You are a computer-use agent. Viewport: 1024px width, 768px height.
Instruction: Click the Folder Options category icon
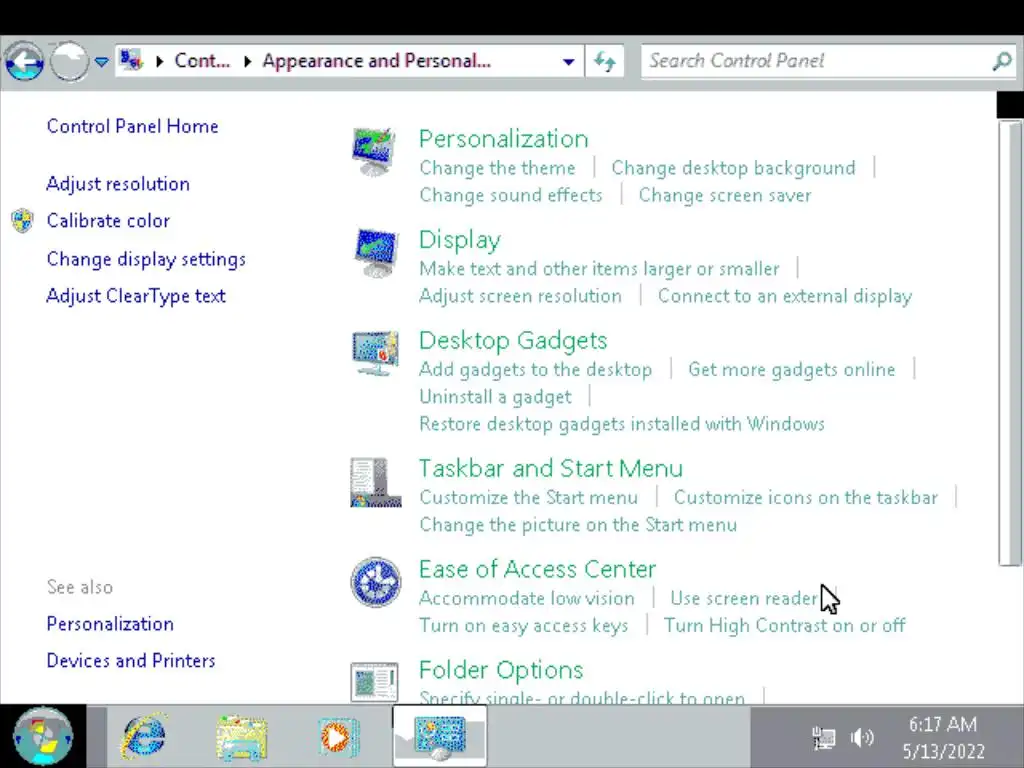374,682
